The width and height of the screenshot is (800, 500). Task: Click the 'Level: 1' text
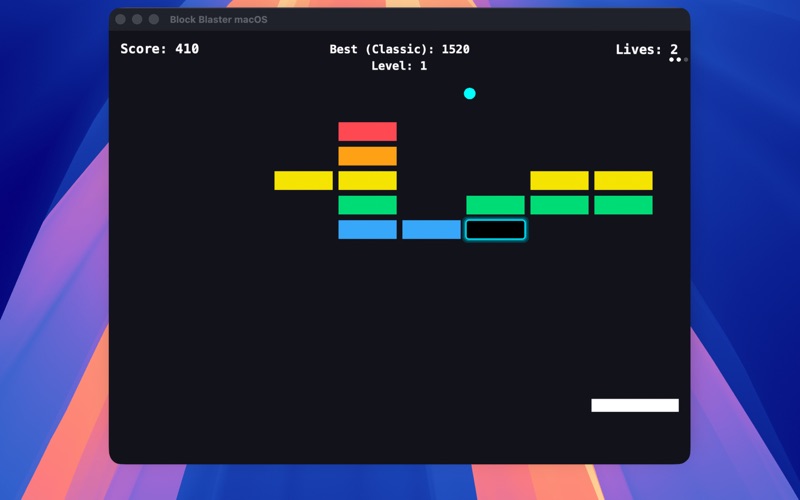pyautogui.click(x=399, y=66)
